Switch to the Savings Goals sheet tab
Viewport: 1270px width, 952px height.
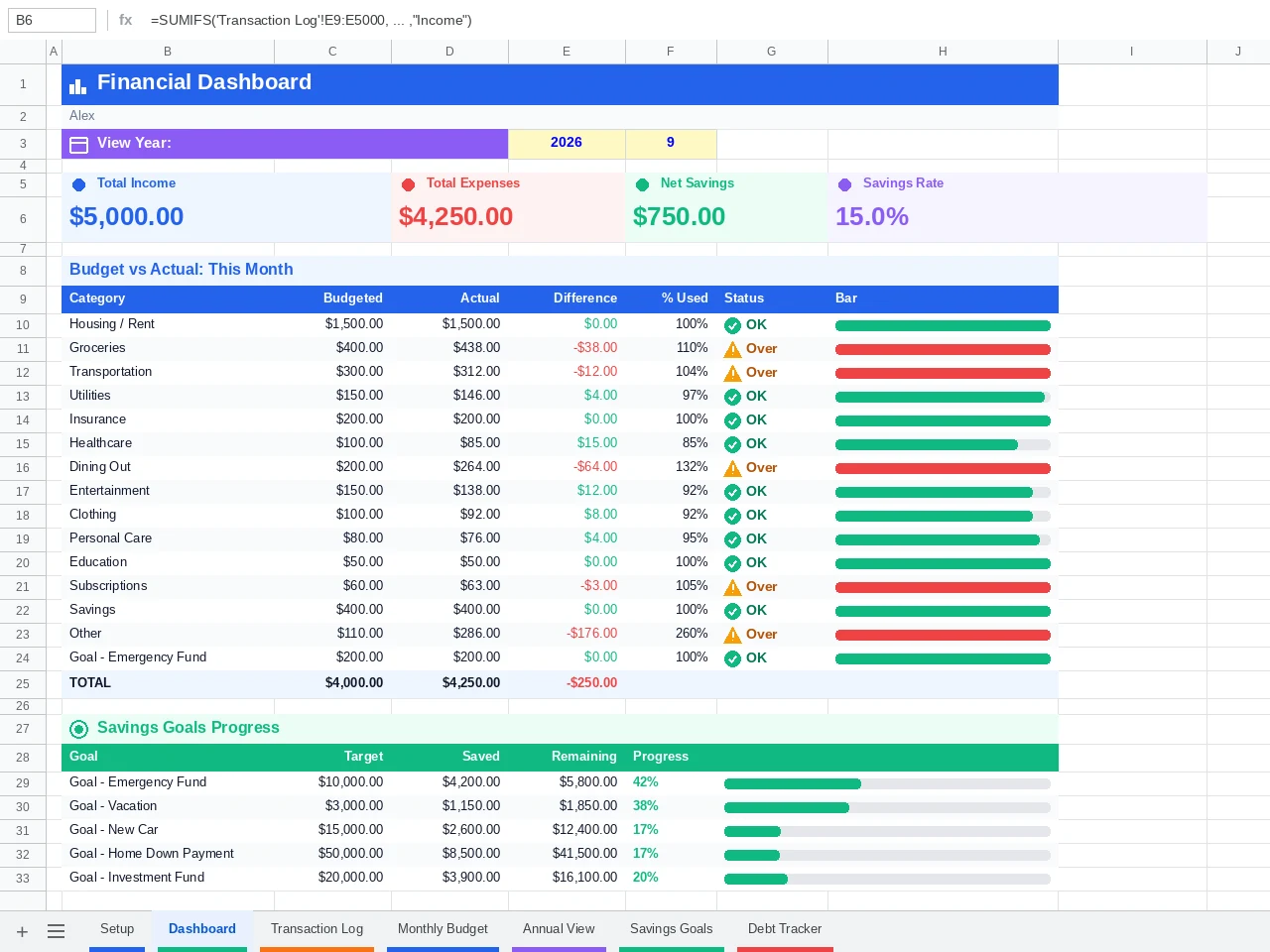(672, 929)
